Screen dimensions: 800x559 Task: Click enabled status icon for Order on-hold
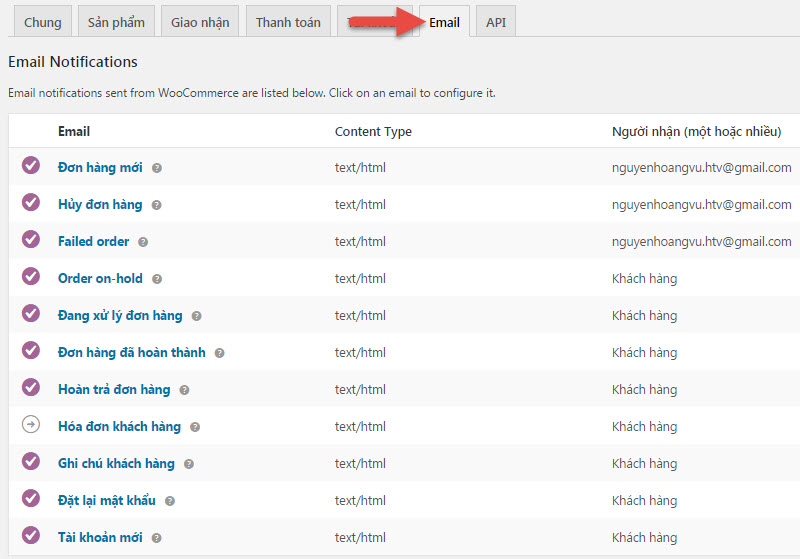click(x=31, y=276)
